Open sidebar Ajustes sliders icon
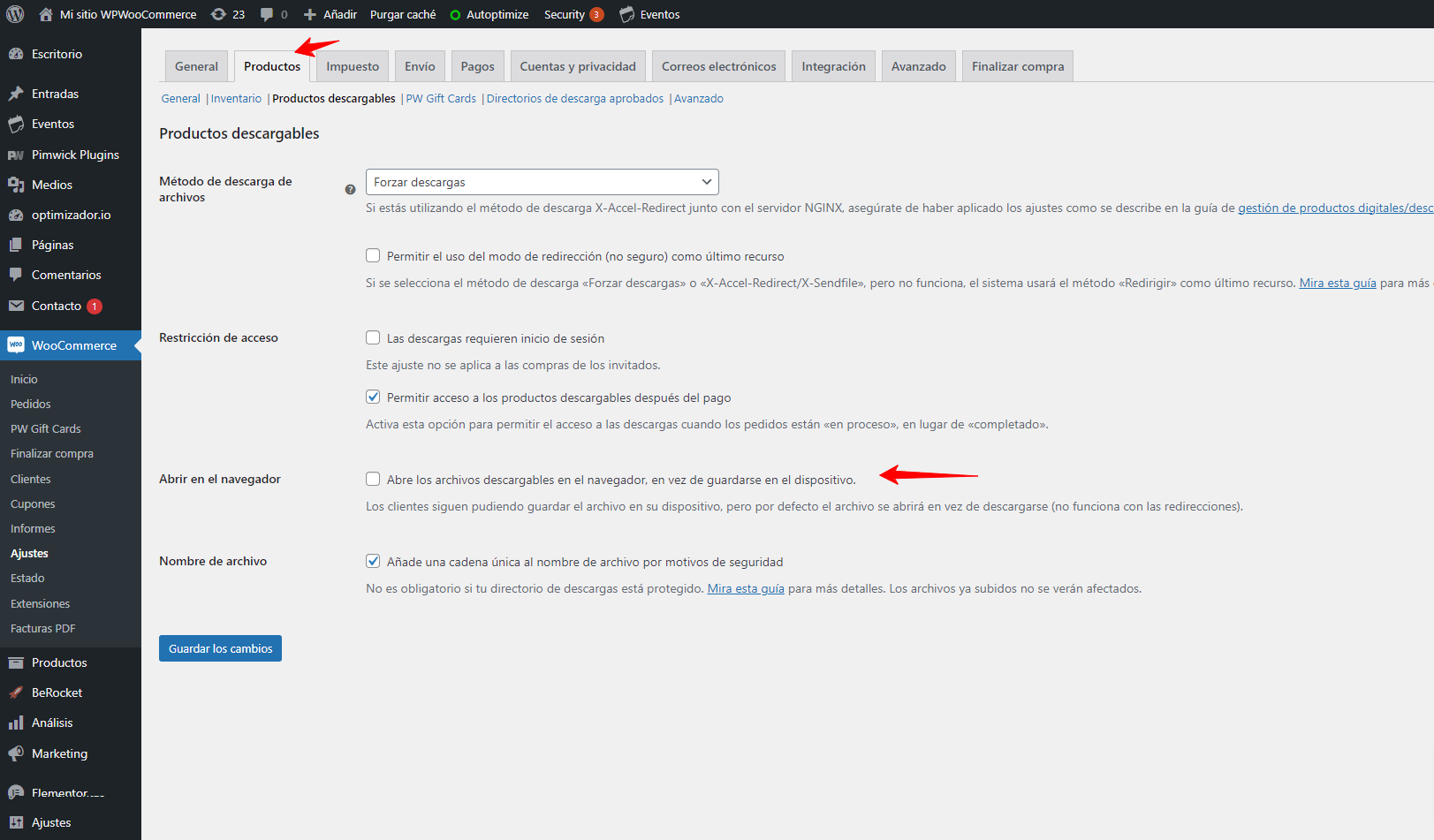The height and width of the screenshot is (840, 1434). click(x=16, y=822)
